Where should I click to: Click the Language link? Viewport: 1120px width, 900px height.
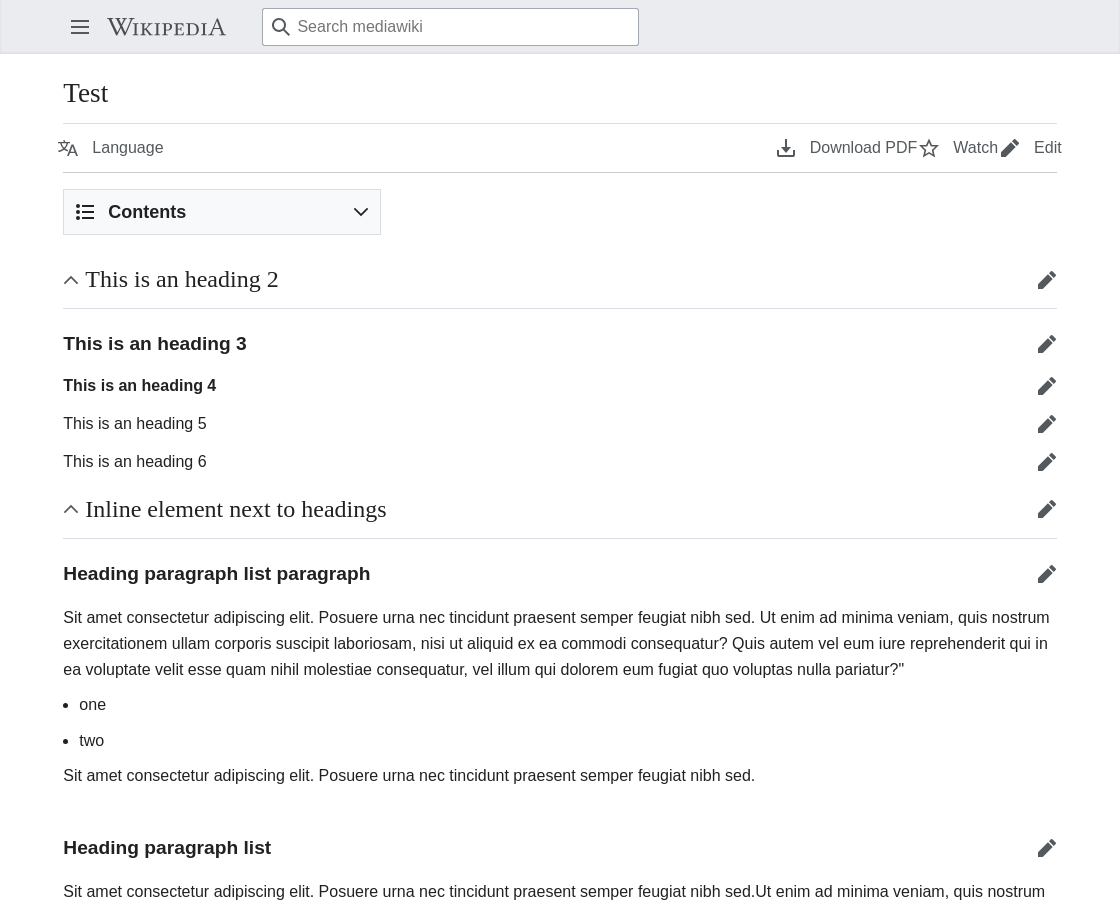(x=128, y=148)
